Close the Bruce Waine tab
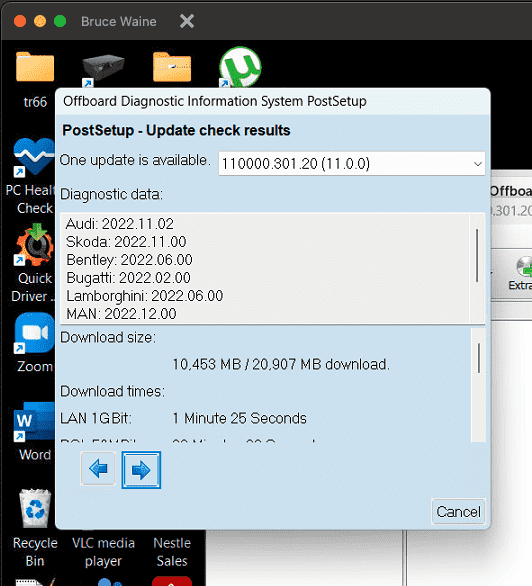 pos(187,21)
